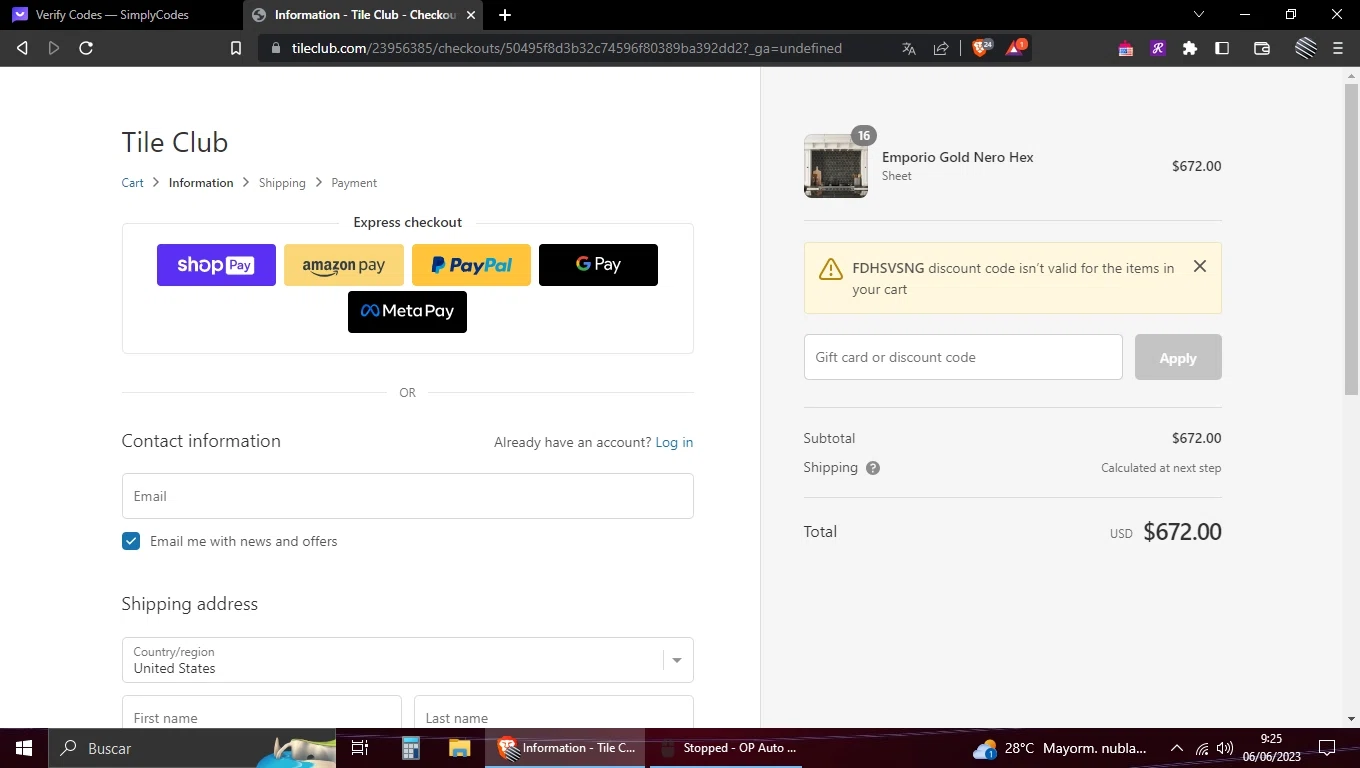Image resolution: width=1360 pixels, height=768 pixels.
Task: Click the Gift card or discount code field
Action: click(963, 357)
